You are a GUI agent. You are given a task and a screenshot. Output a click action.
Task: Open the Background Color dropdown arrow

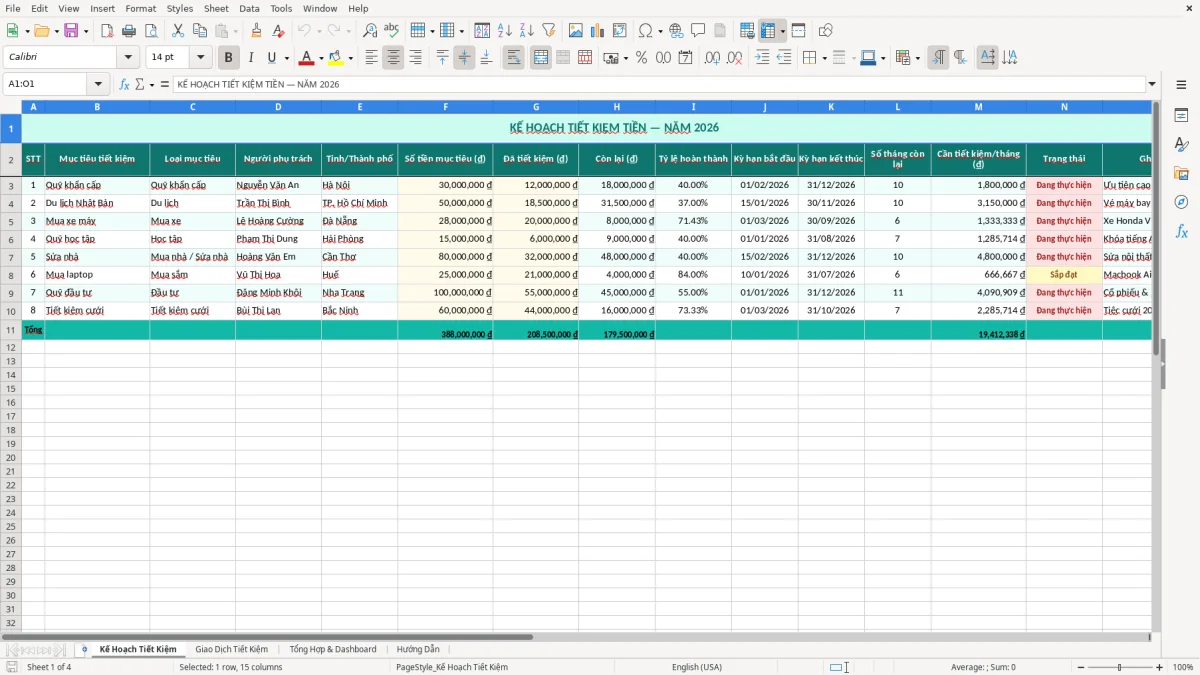click(x=350, y=58)
